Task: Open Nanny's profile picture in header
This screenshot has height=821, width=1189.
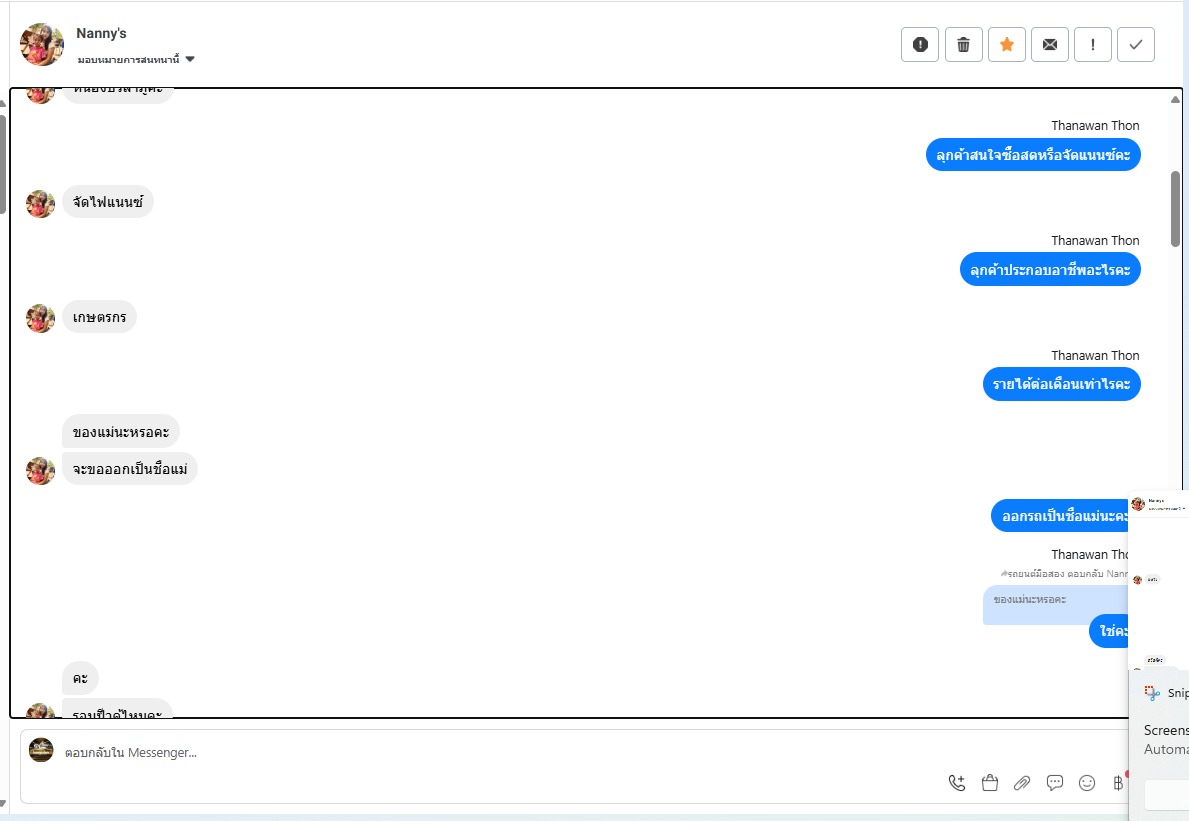Action: click(x=42, y=44)
